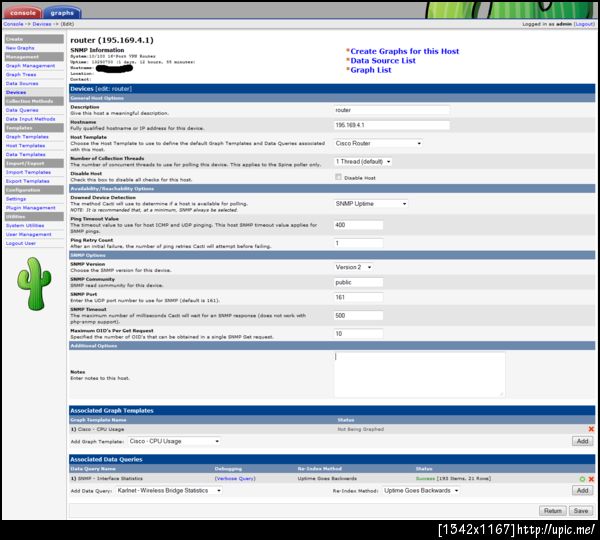Open Import Templates menu entry

28,172
